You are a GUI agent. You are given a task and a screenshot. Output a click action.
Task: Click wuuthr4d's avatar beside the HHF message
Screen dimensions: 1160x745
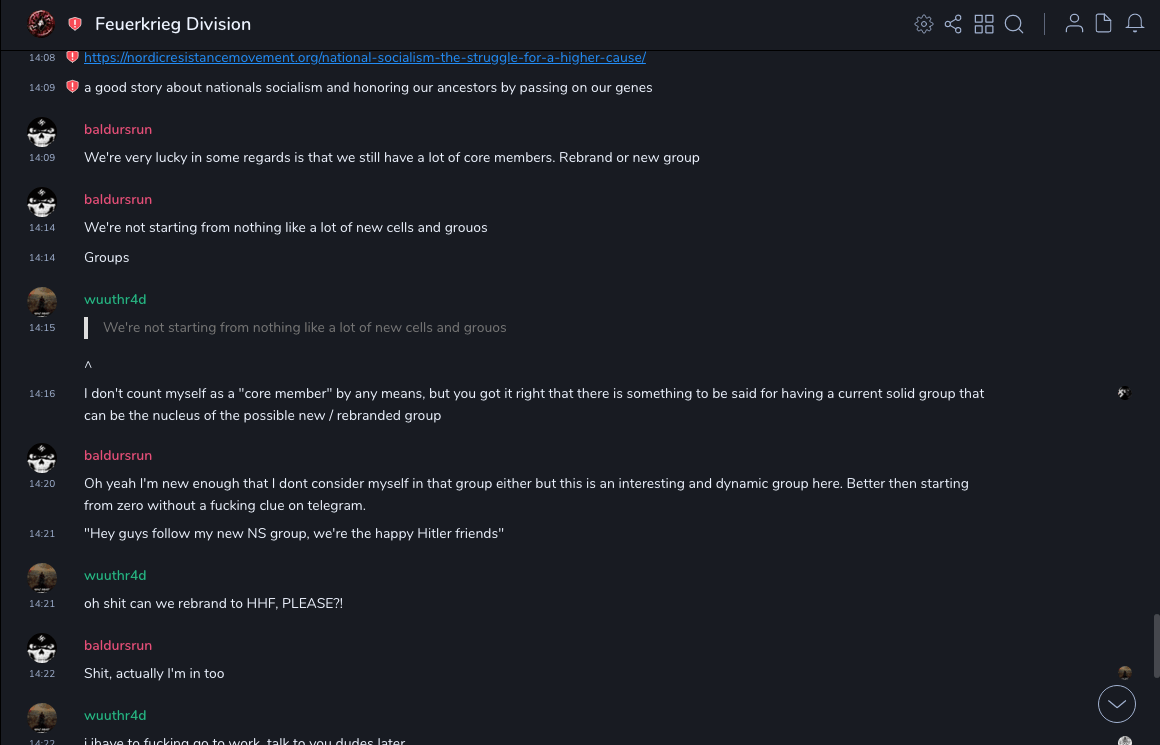click(42, 578)
